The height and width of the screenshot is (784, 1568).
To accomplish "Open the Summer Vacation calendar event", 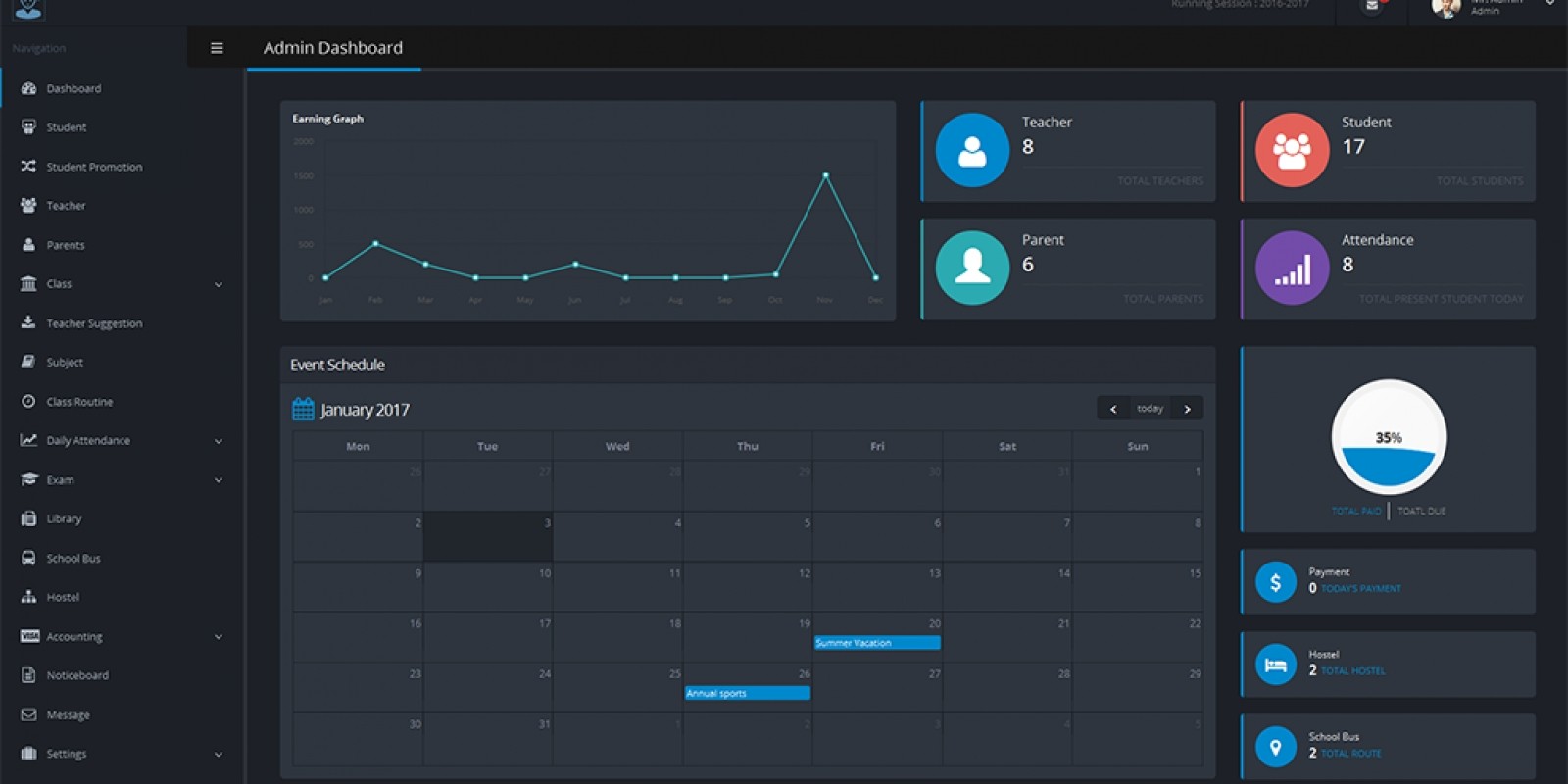I will pyautogui.click(x=876, y=643).
